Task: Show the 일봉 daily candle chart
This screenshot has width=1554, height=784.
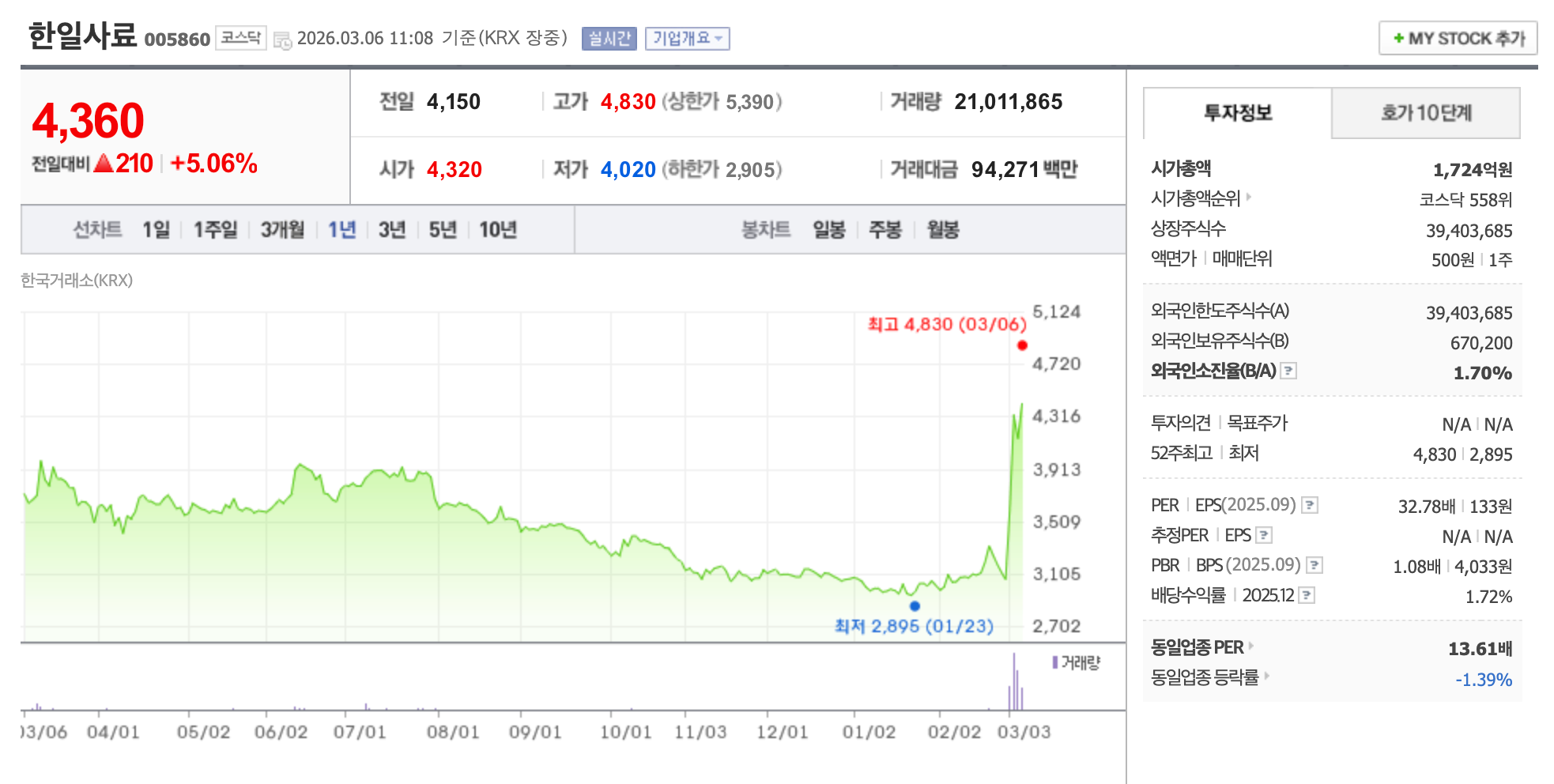Action: (829, 230)
